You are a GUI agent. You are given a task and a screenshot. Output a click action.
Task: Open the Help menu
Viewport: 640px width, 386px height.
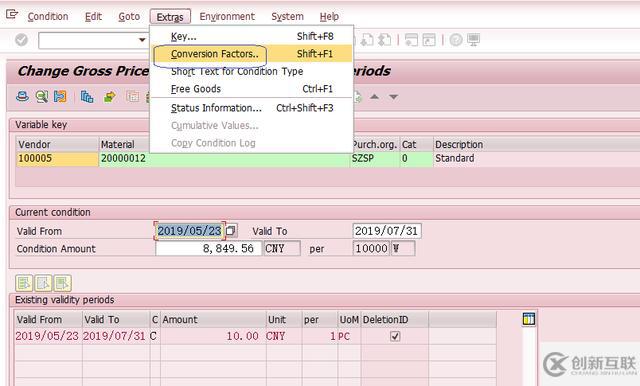click(x=329, y=17)
